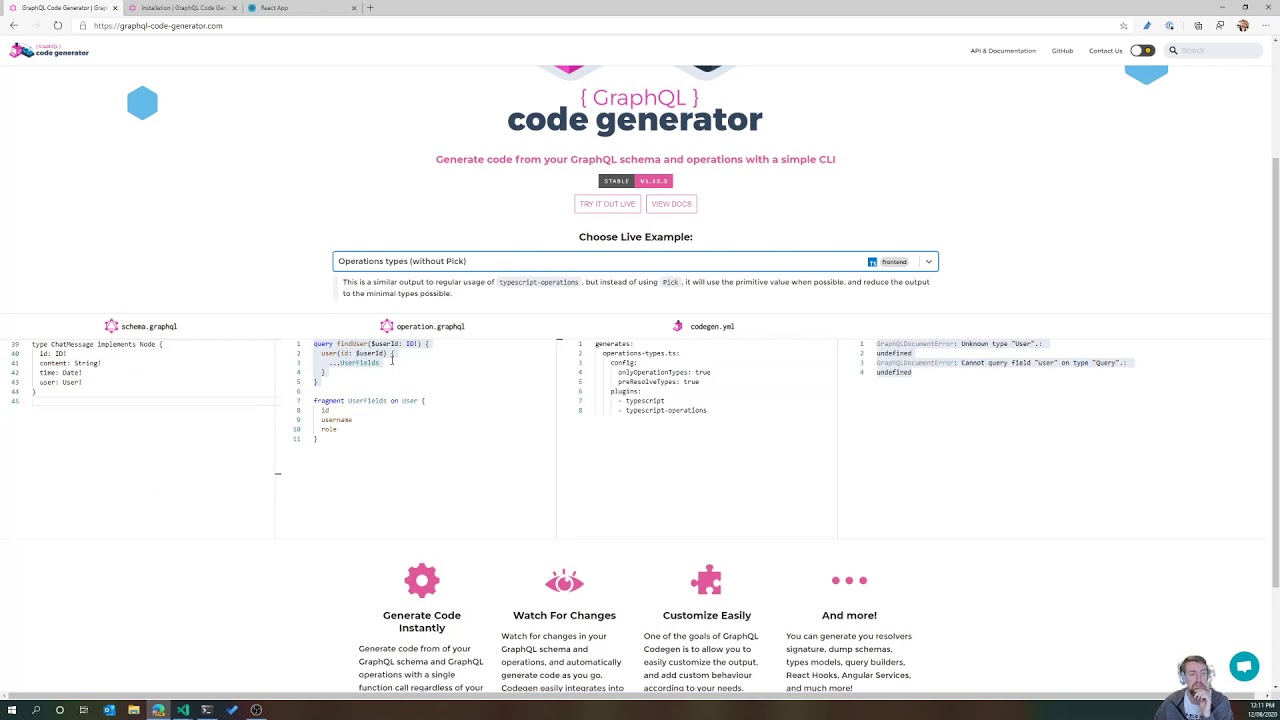Click the 'username' field in operation editor
Screen dimensions: 1280x720
(336, 420)
